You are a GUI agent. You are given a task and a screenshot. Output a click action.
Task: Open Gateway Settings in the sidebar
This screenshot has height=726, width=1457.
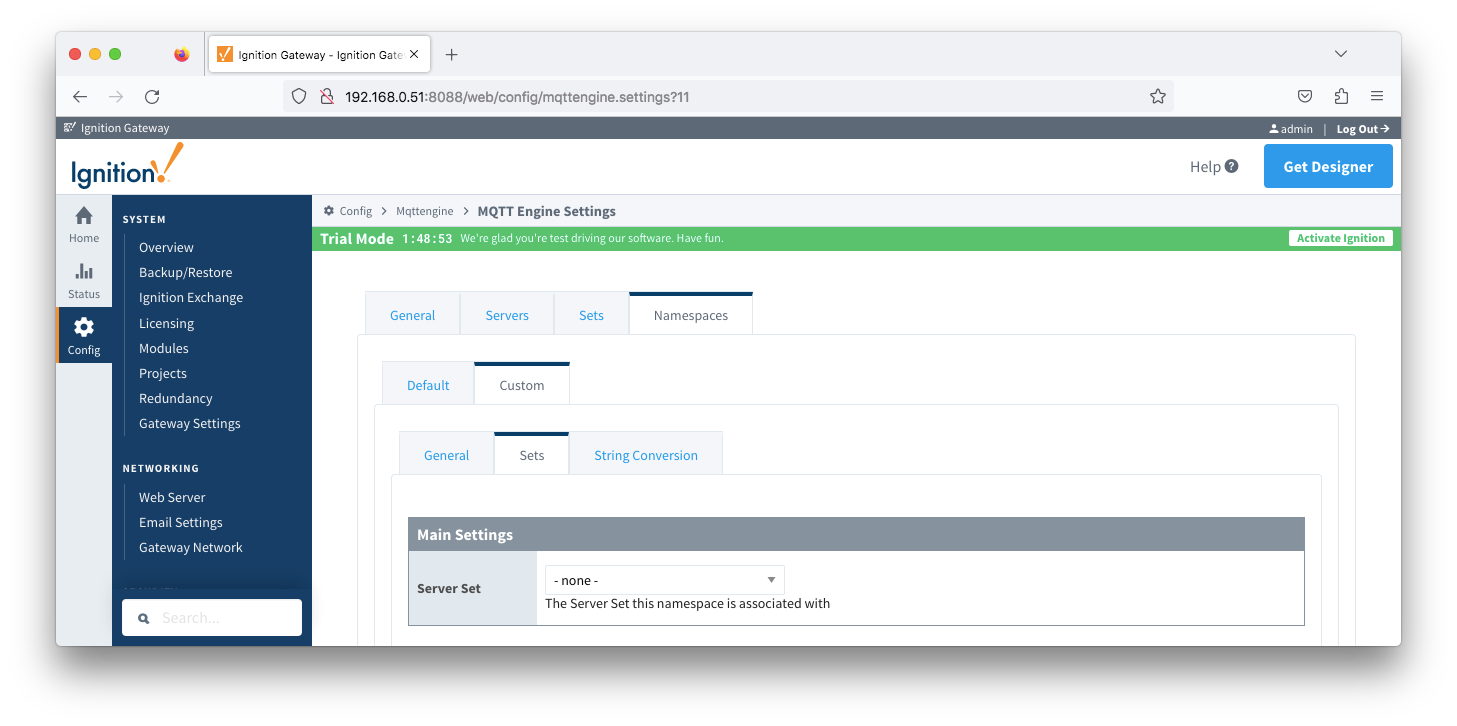tap(190, 423)
